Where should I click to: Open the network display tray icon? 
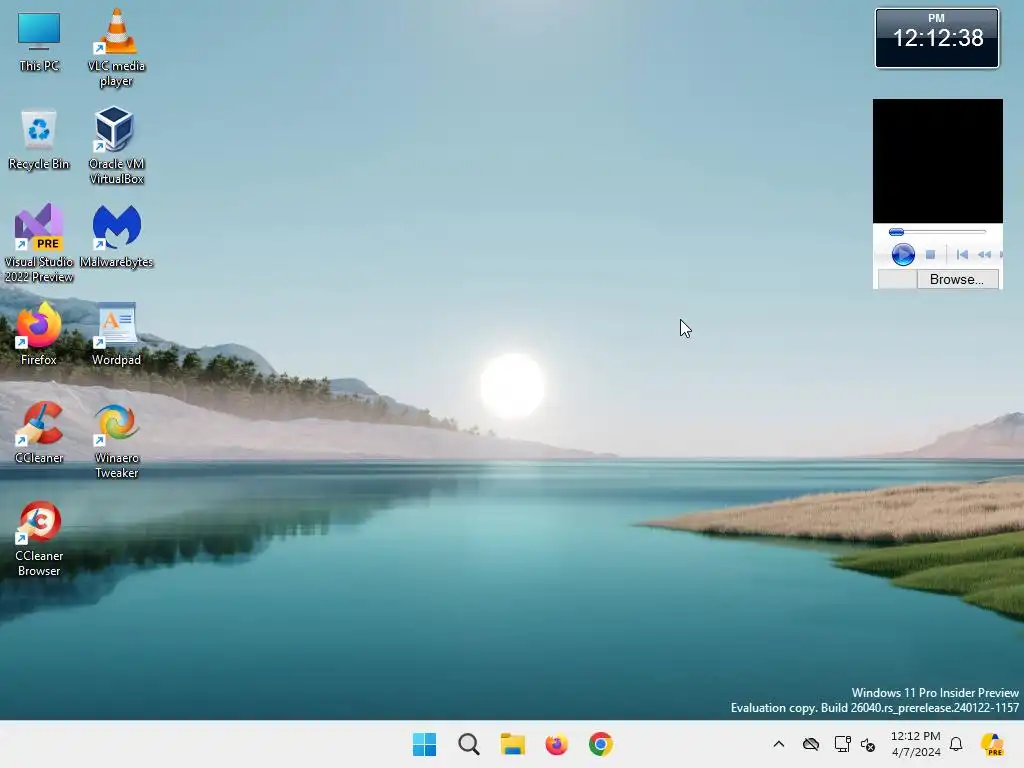[842, 744]
